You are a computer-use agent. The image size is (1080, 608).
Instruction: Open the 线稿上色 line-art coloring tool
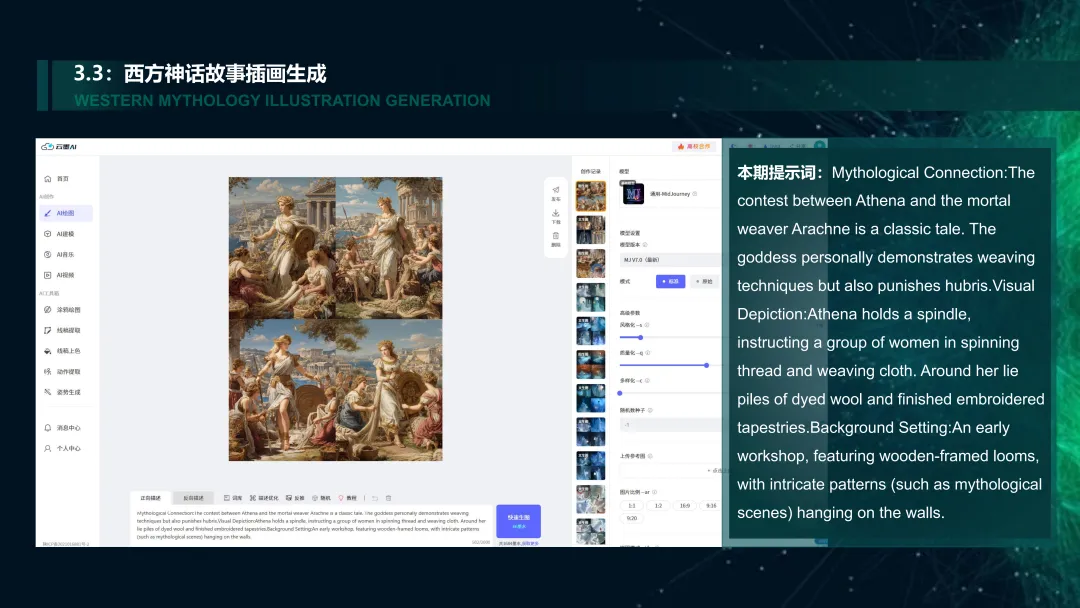[x=62, y=351]
